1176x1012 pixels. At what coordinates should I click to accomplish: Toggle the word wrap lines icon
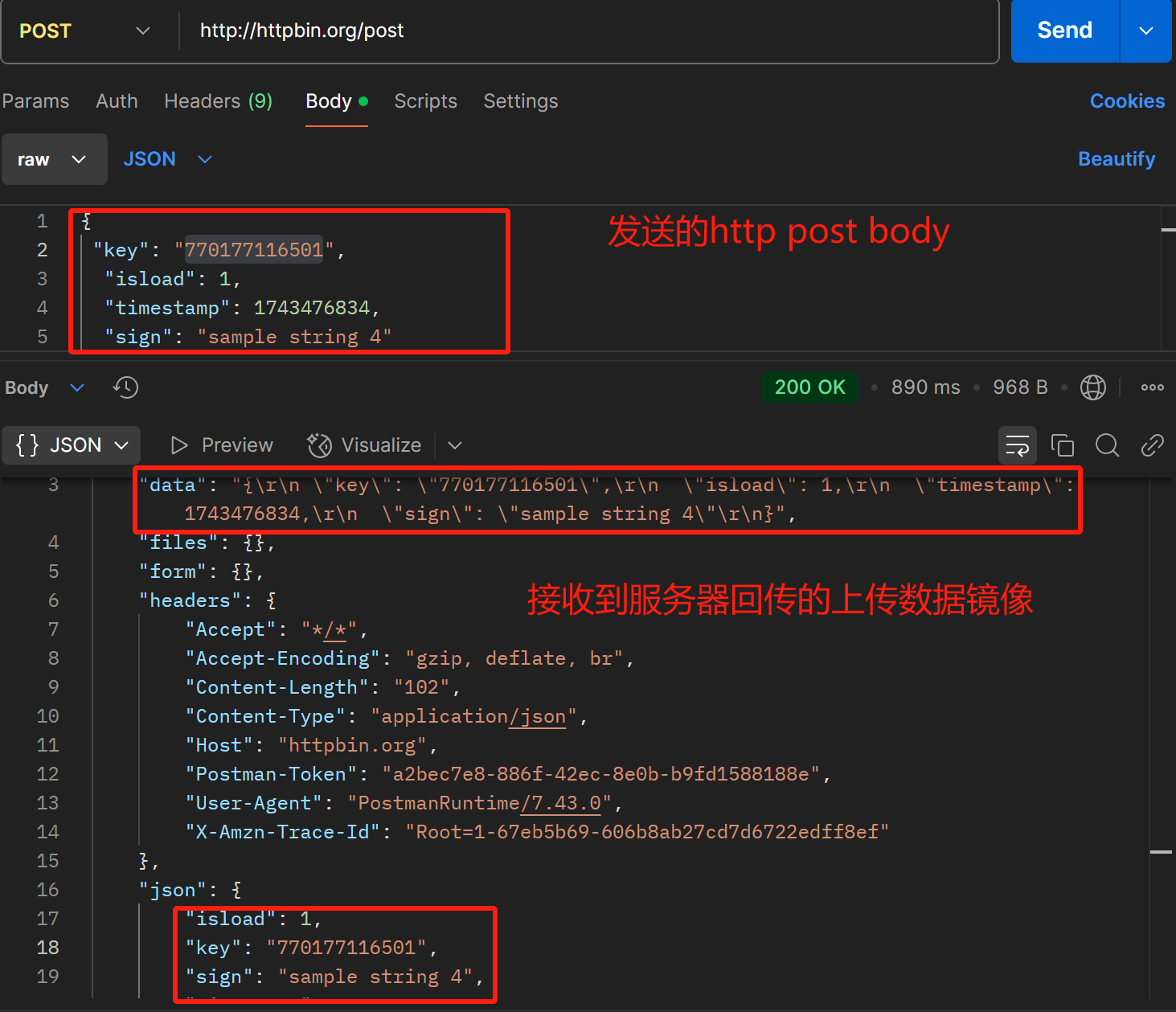(1018, 445)
